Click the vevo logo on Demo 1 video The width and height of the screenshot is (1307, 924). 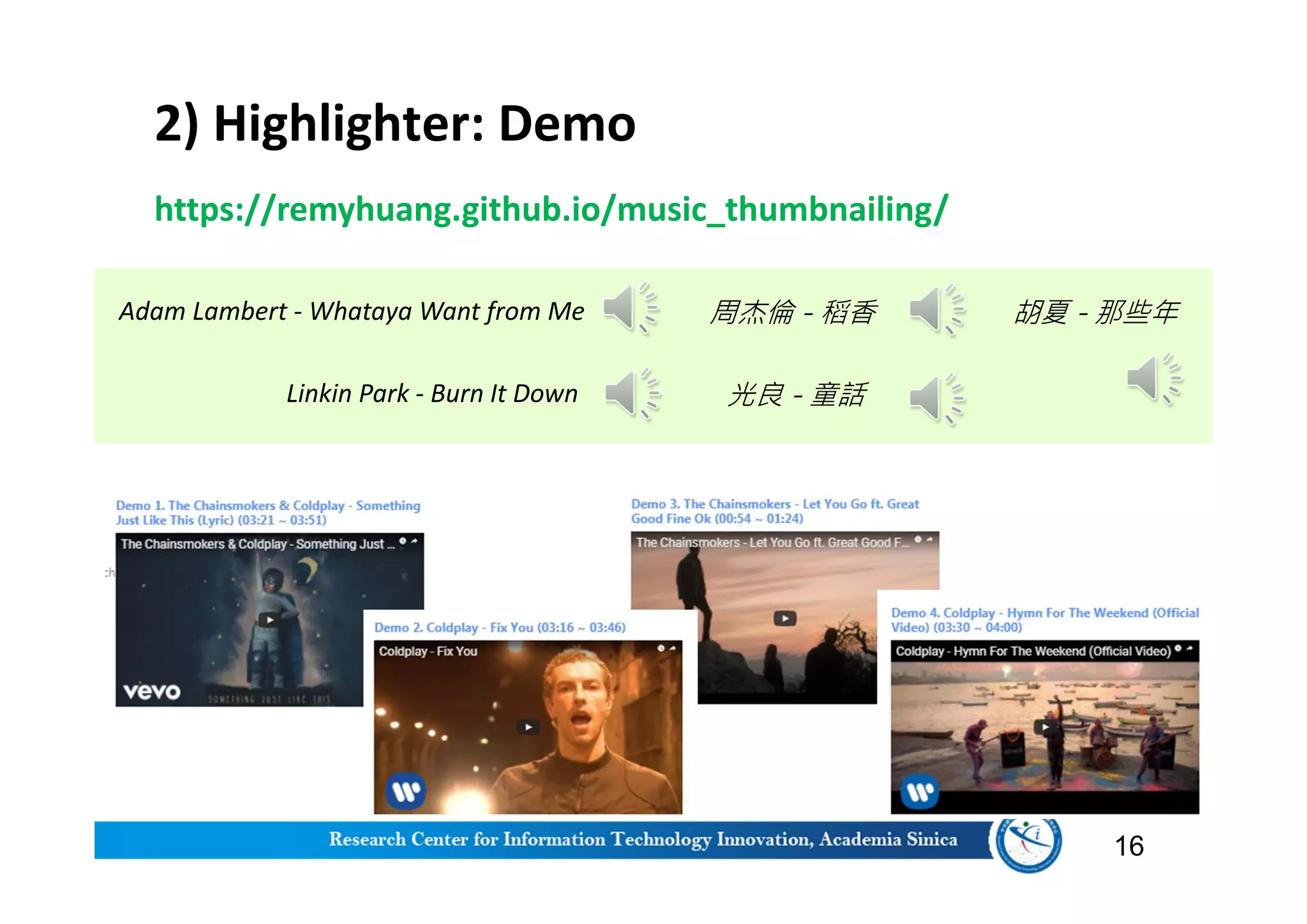pos(151,691)
